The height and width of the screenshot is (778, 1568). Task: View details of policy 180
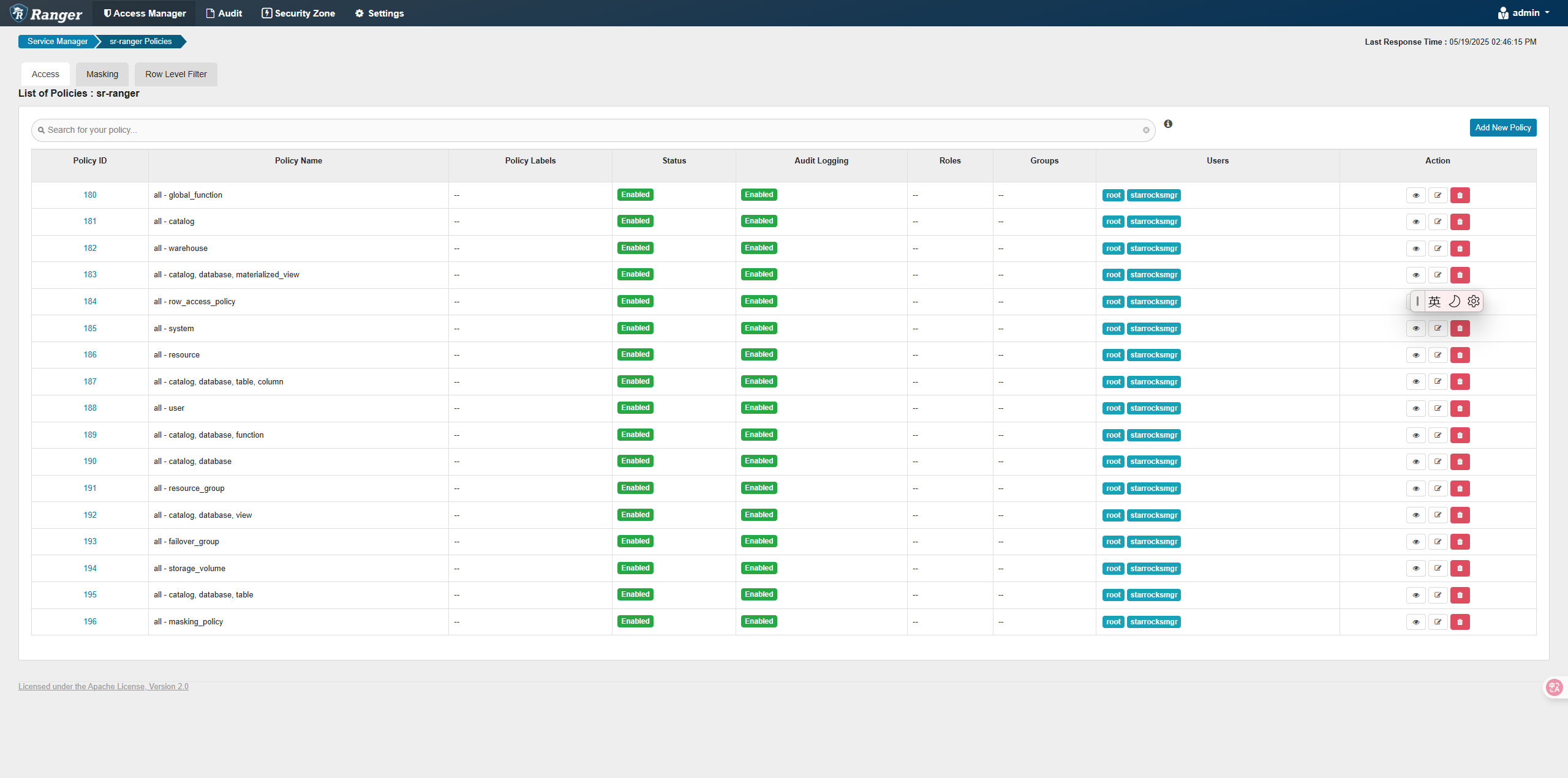1415,195
